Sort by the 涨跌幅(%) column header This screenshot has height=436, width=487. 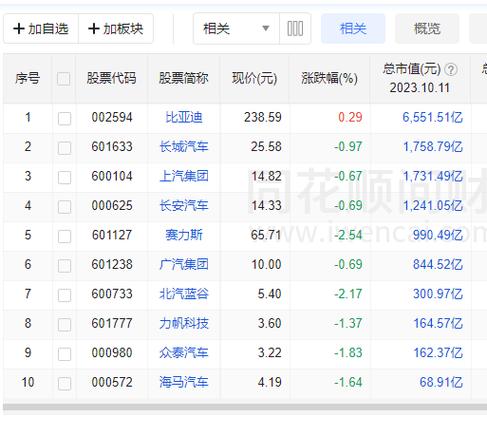click(329, 78)
